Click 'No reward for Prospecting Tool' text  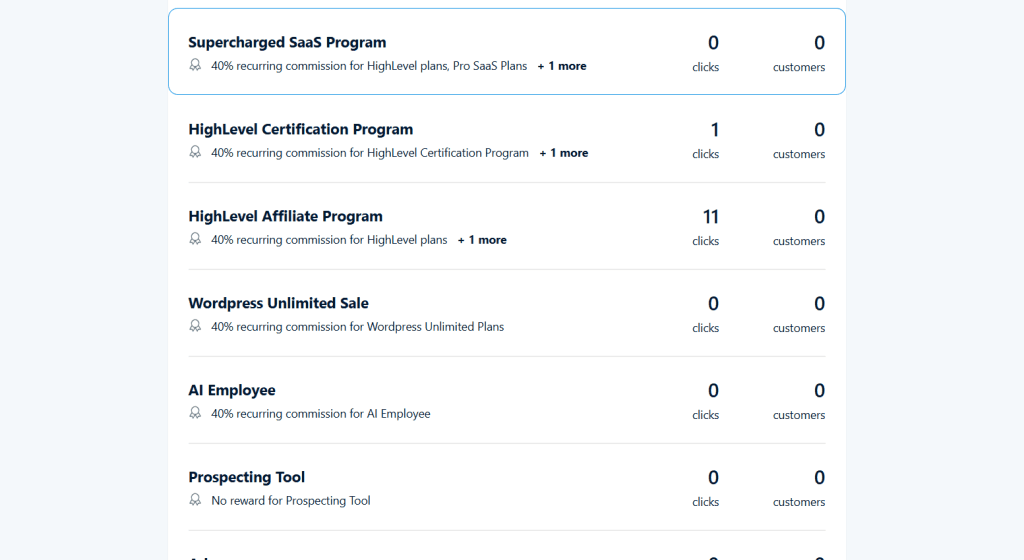291,501
